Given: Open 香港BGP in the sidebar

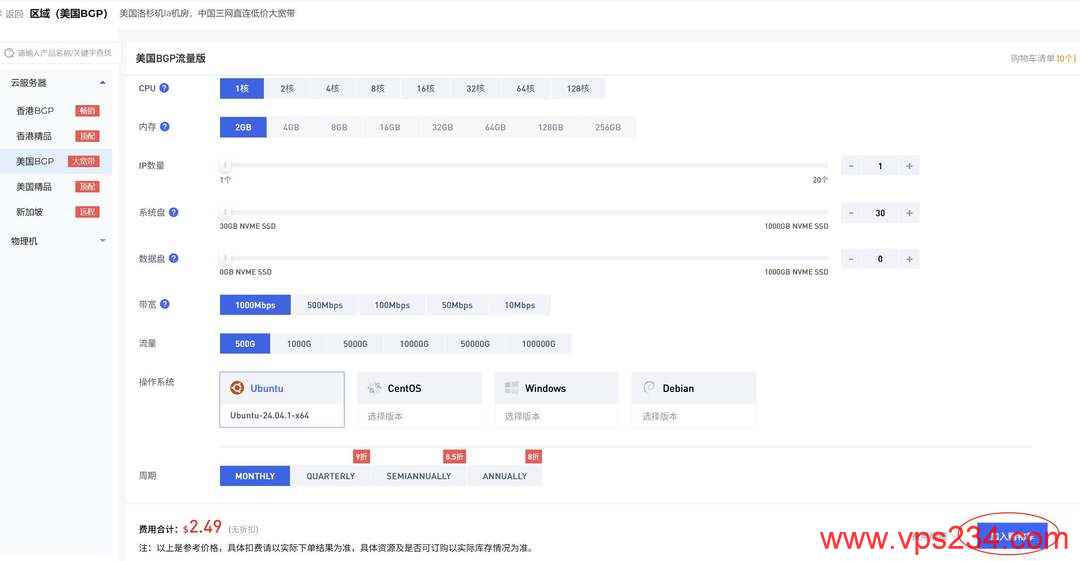Looking at the screenshot, I should pos(35,111).
